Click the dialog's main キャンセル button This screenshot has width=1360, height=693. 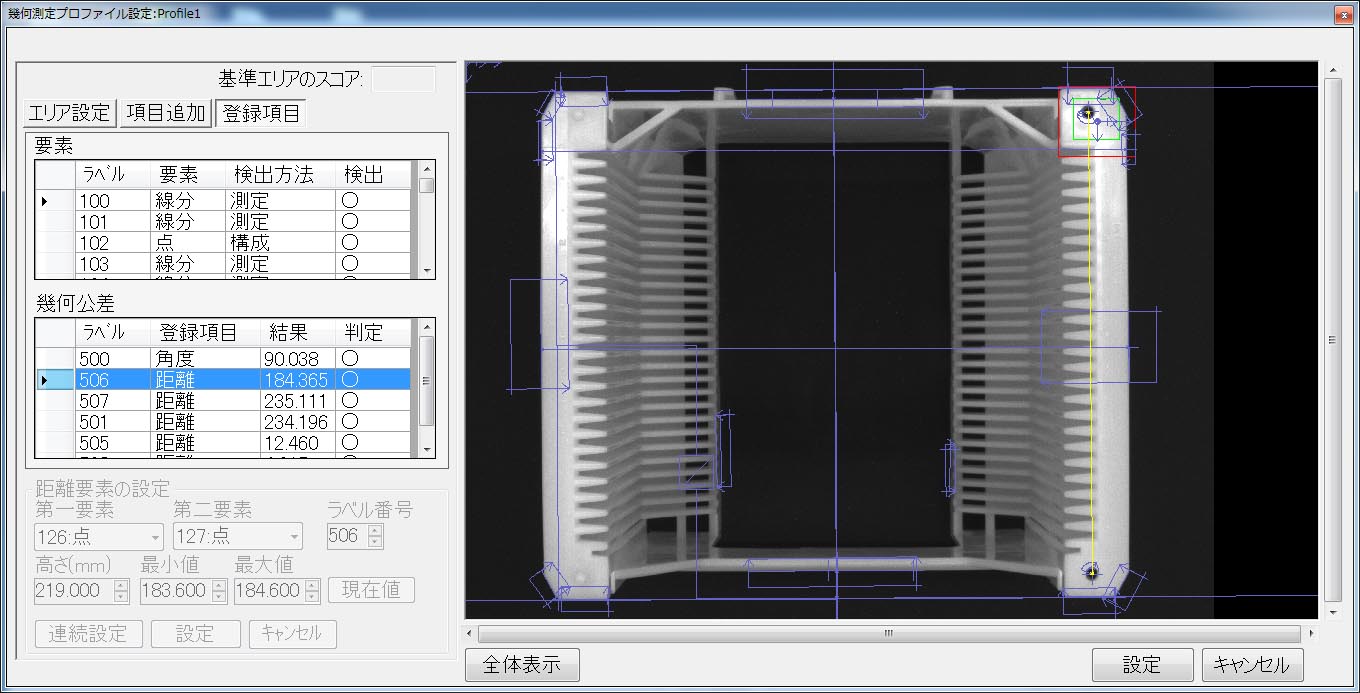(1252, 664)
